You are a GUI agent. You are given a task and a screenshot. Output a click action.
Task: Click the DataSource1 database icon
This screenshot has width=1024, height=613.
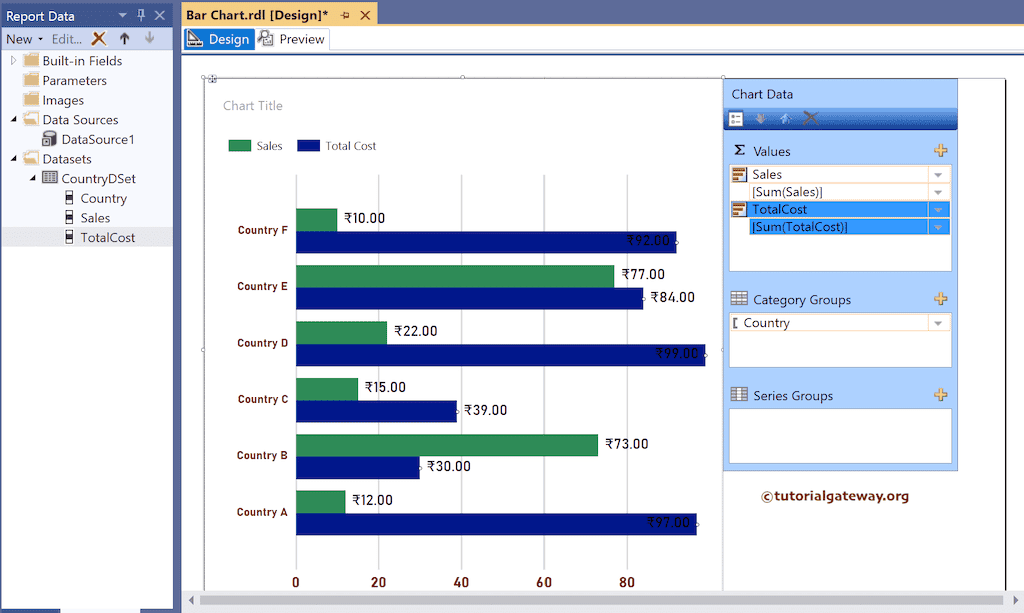[x=49, y=139]
